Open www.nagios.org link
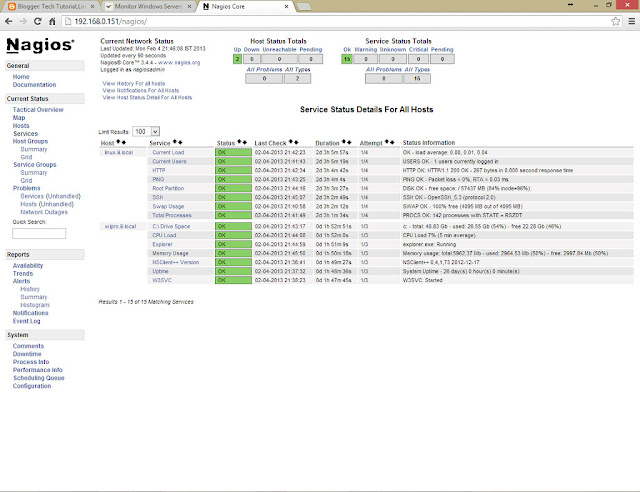Viewport: 640px width, 492px height. point(179,62)
